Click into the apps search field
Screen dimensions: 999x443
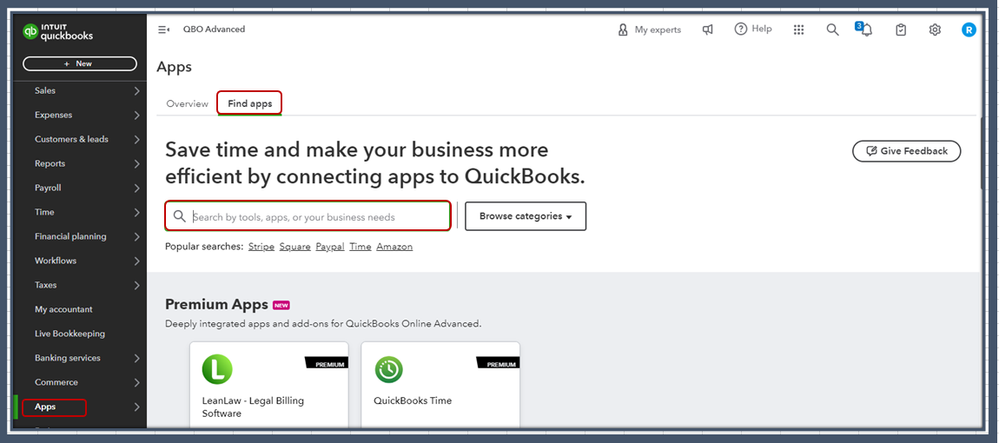pos(308,216)
